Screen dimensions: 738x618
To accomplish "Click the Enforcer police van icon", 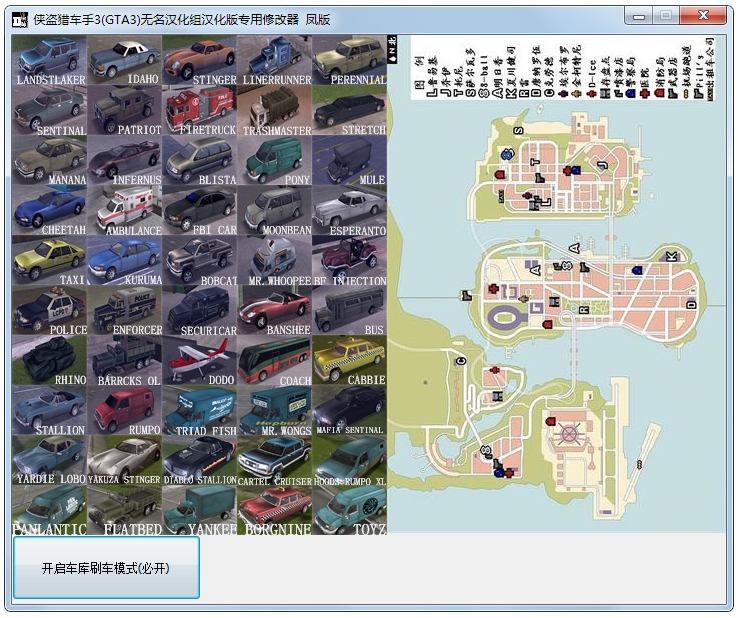I will pos(124,310).
